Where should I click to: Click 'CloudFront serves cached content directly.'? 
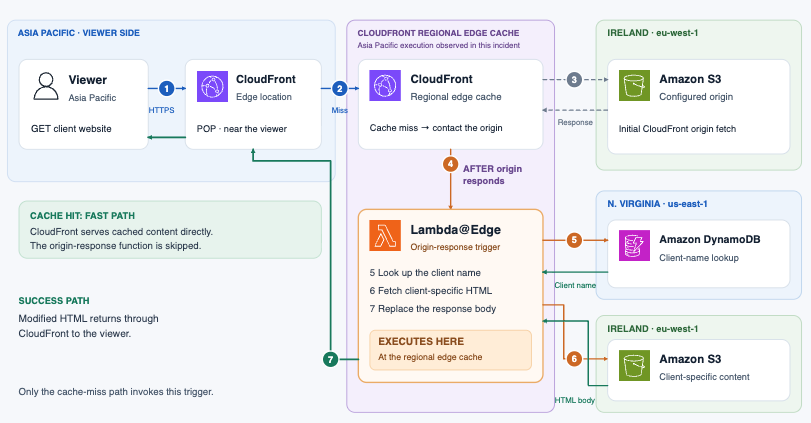coord(121,232)
